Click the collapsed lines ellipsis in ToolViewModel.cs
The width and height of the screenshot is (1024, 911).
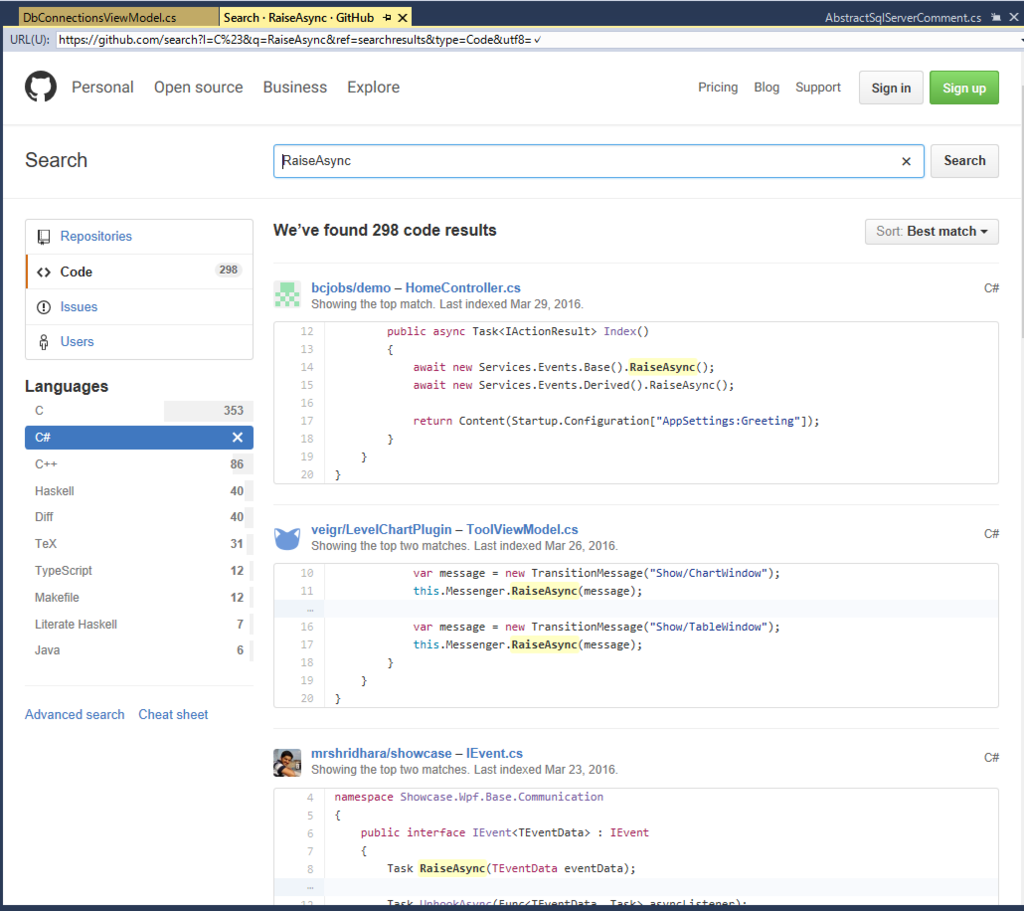click(x=310, y=609)
